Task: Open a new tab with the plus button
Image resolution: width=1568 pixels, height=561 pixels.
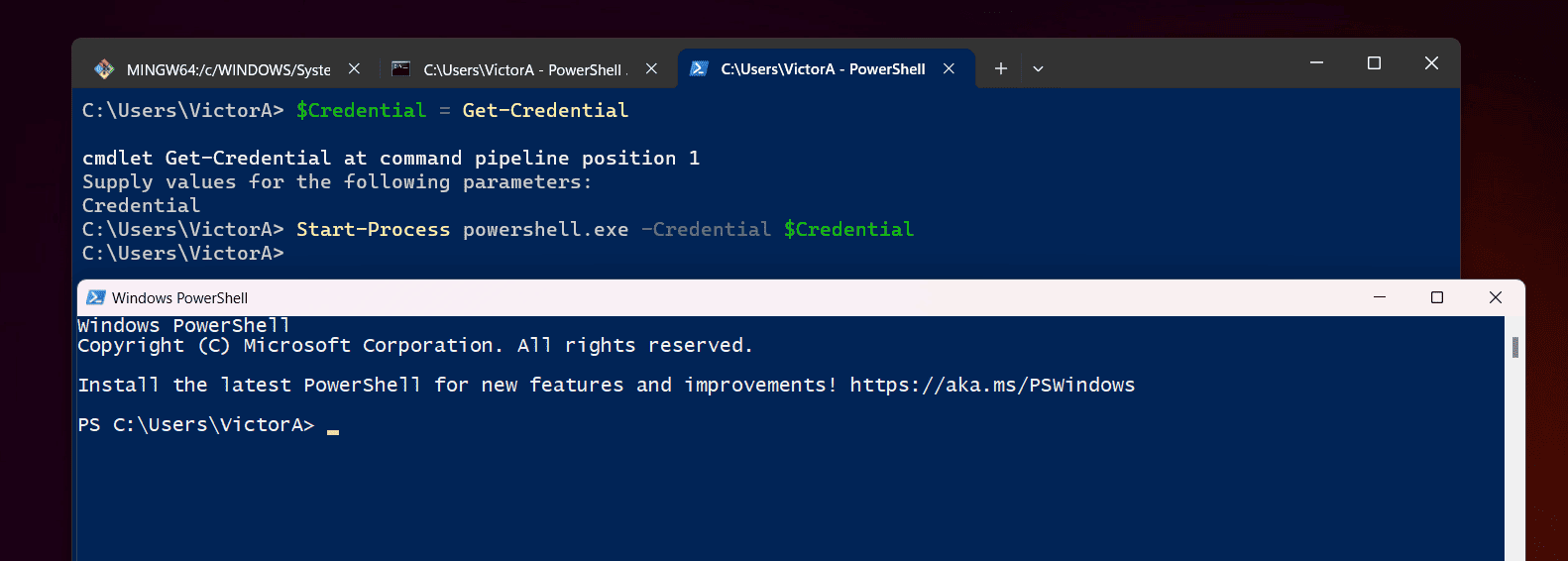Action: point(1001,68)
